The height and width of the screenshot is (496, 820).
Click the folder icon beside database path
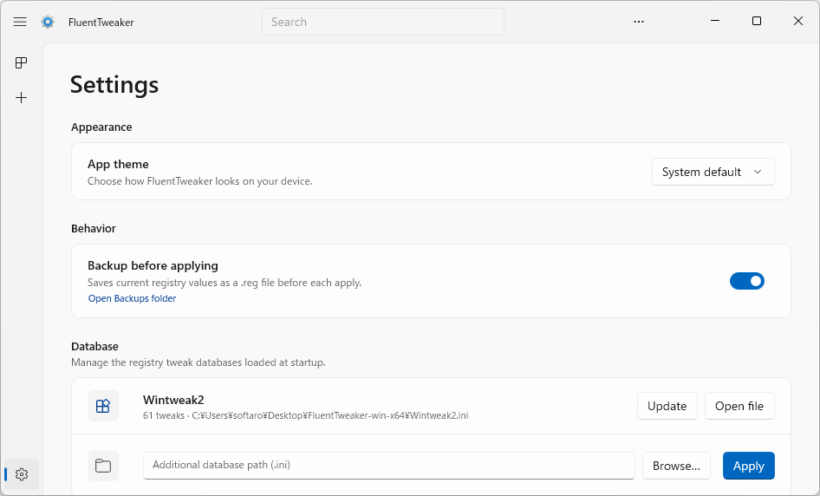coord(103,466)
